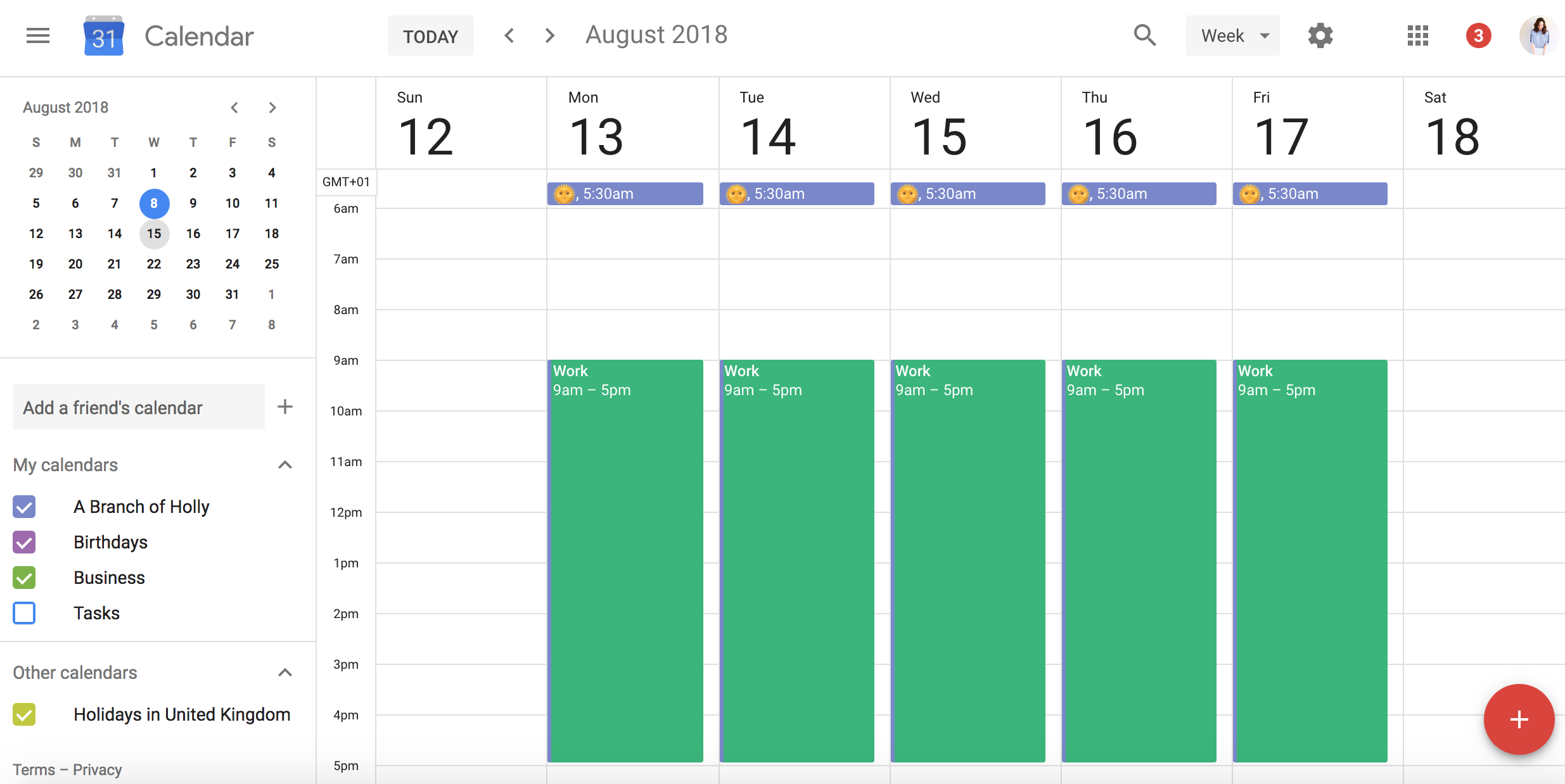This screenshot has width=1565, height=784.
Task: Toggle Birthdays calendar checkbox
Action: click(24, 542)
